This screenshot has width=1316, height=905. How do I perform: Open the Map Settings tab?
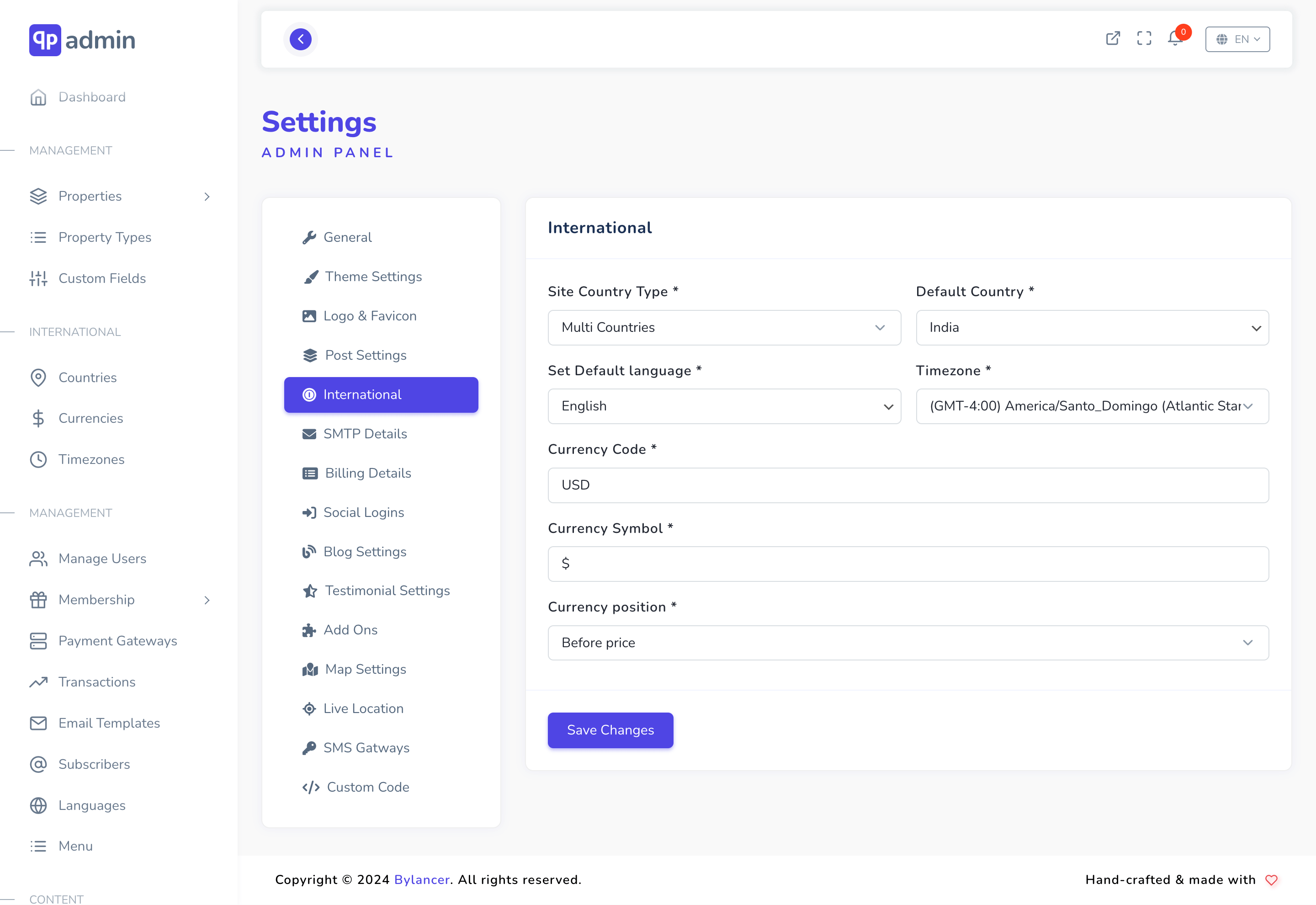(381, 669)
